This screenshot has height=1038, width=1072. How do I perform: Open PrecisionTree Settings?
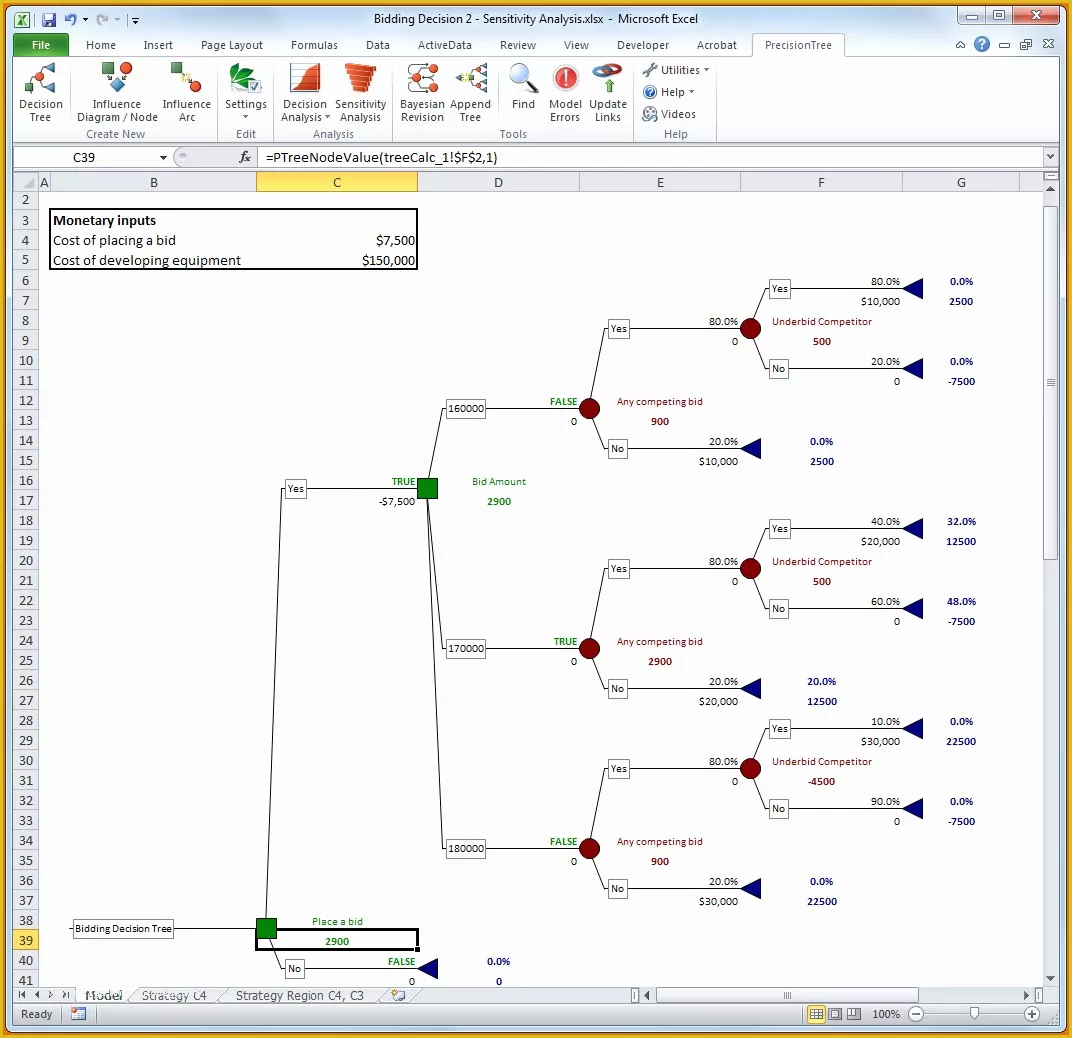245,92
